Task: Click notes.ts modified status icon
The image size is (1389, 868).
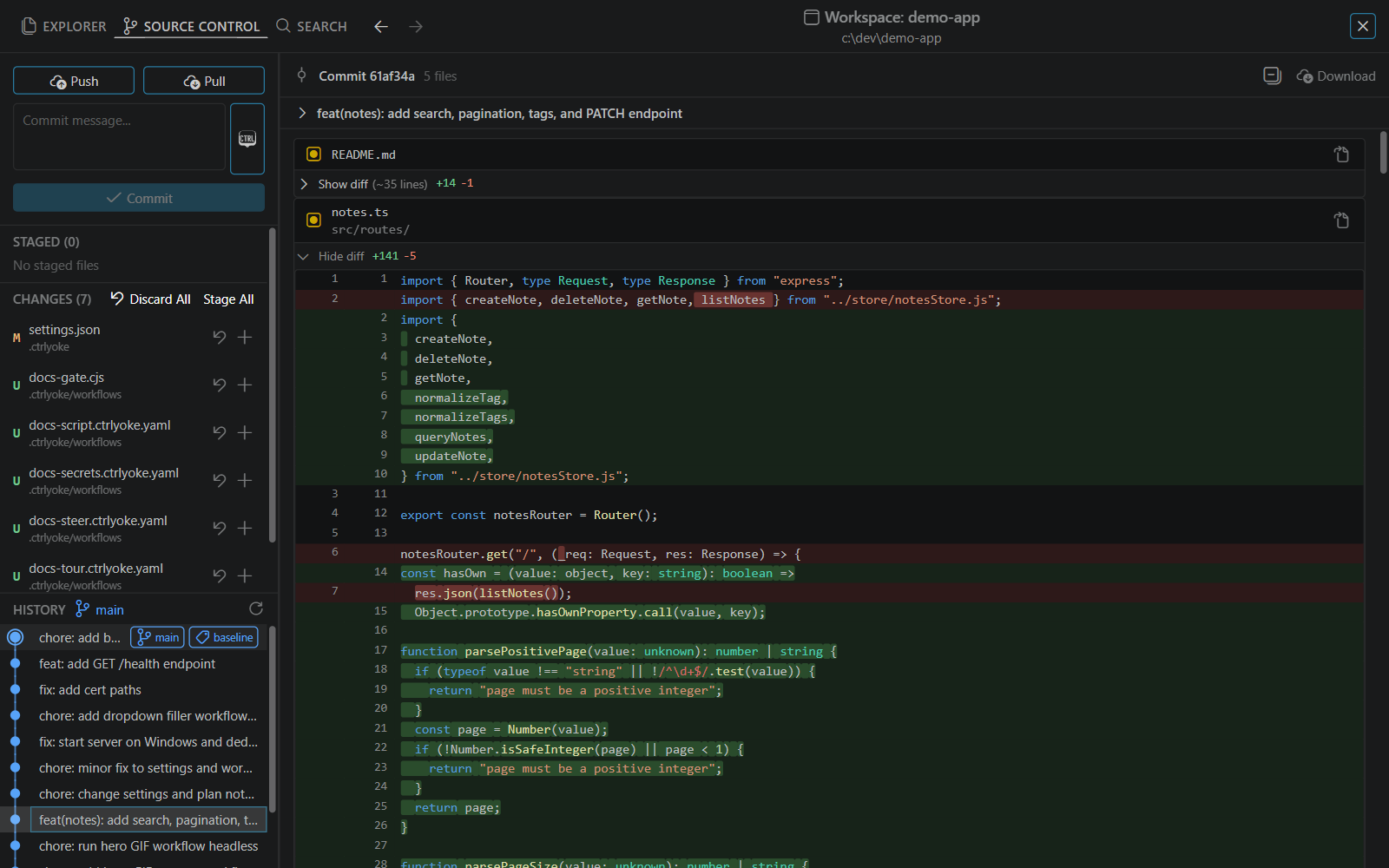Action: tap(314, 220)
